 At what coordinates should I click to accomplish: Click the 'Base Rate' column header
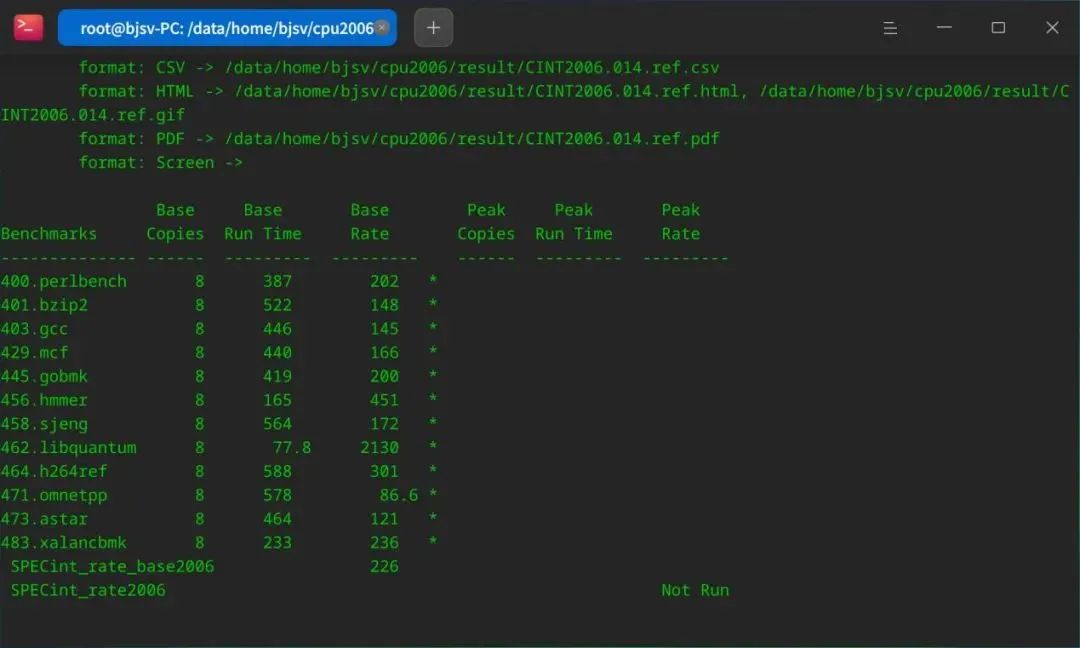[x=370, y=222]
